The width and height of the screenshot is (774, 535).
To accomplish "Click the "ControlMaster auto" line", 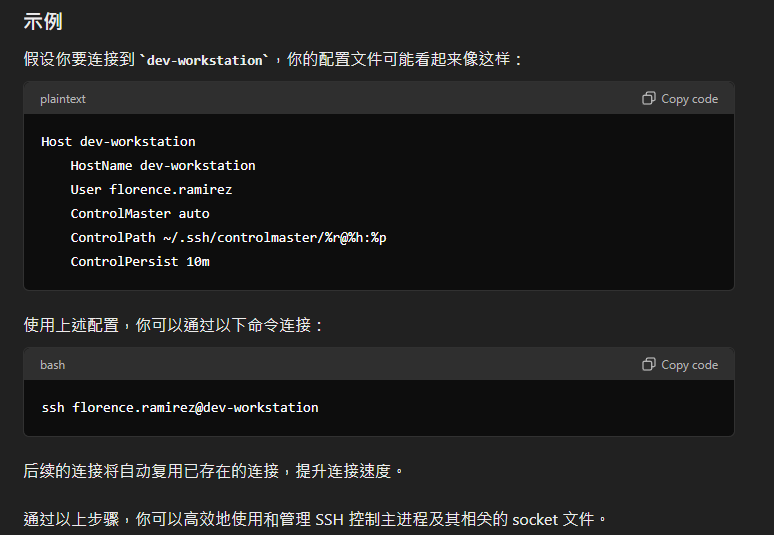I will click(140, 214).
